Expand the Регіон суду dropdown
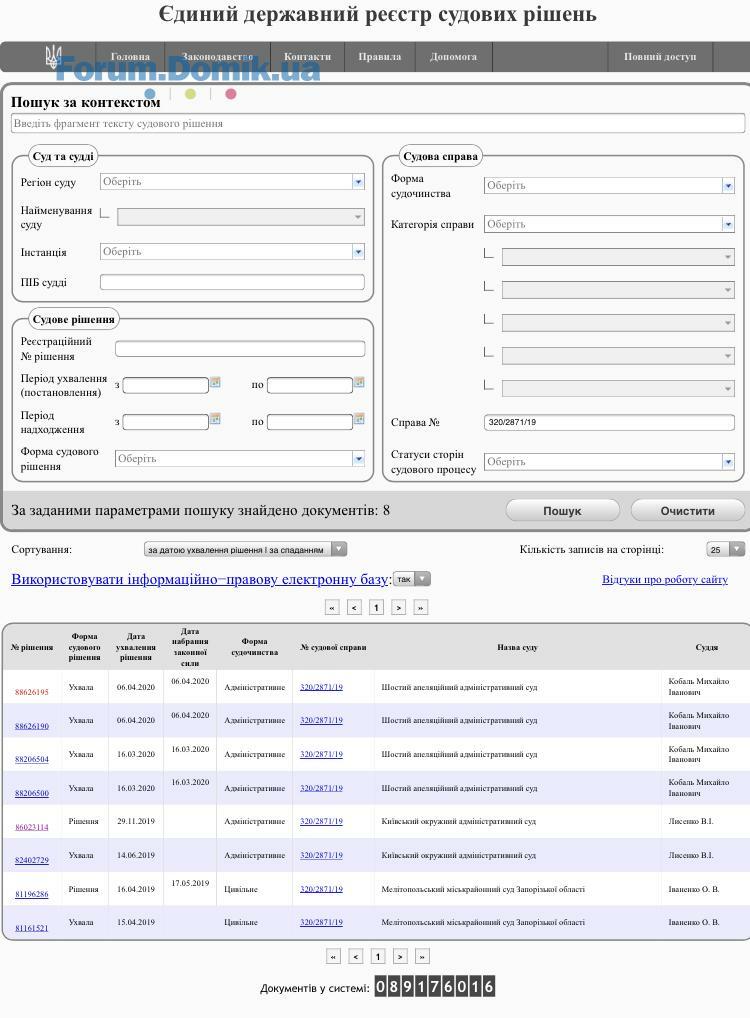Viewport: 750px width, 1018px height. (358, 182)
